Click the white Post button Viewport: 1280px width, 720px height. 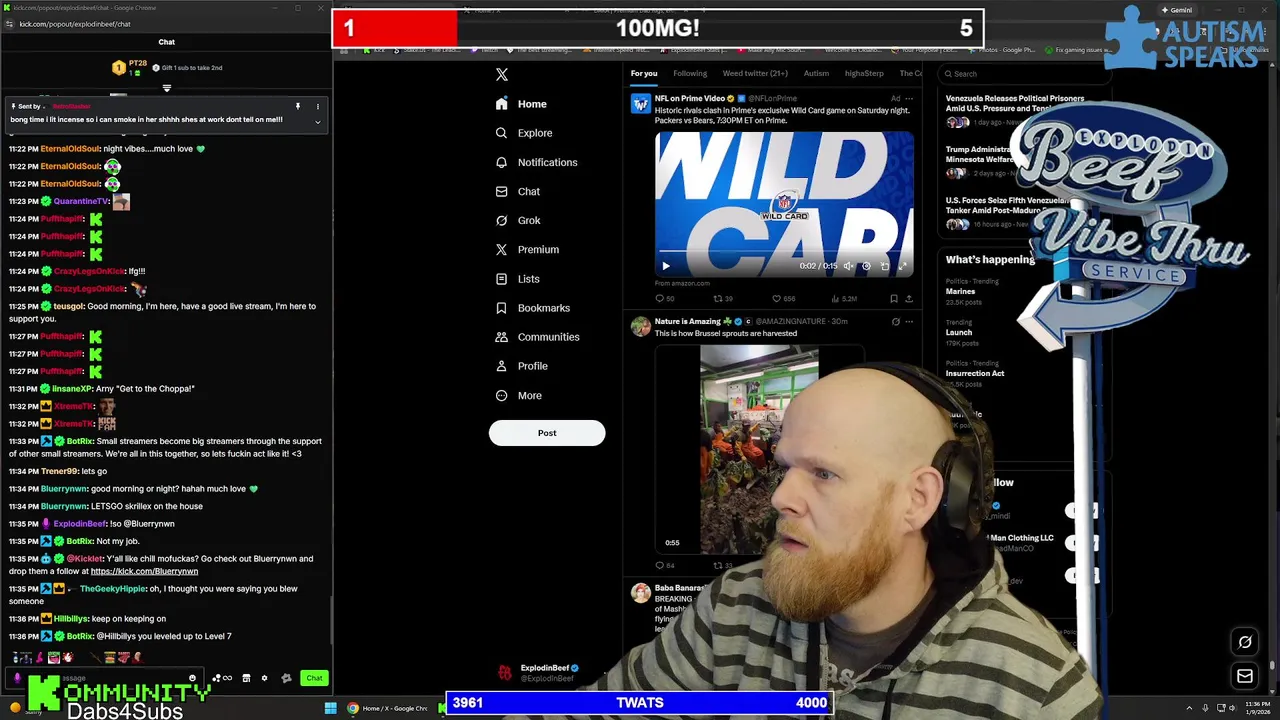tap(547, 433)
